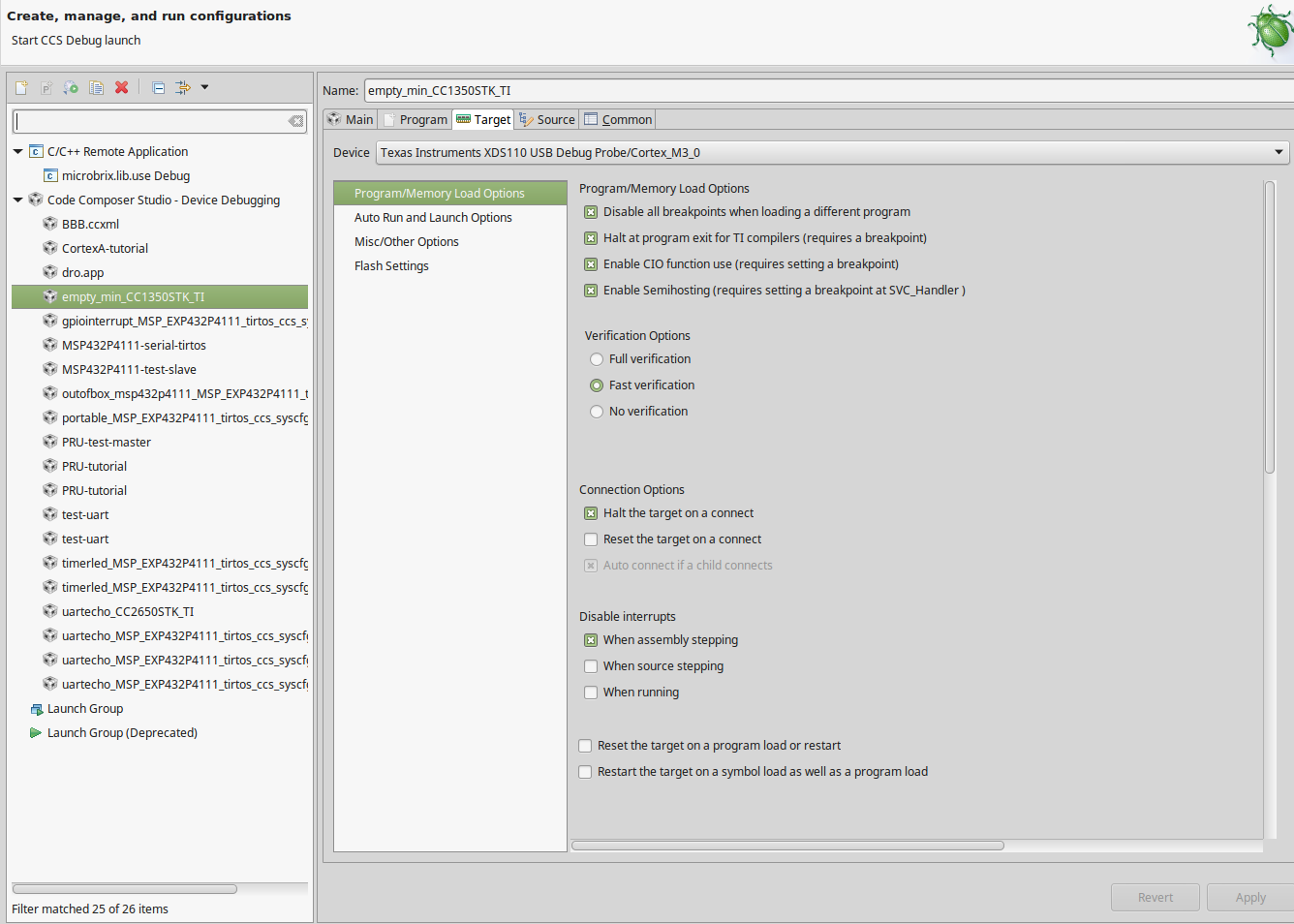Image resolution: width=1294 pixels, height=924 pixels.
Task: Toggle the Enable Semihosting checkbox
Action: [591, 291]
